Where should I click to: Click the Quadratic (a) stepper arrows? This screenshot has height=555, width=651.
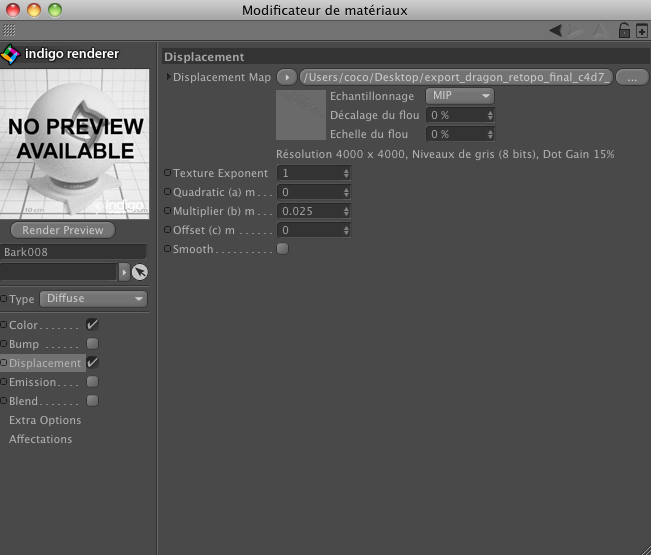(x=346, y=192)
